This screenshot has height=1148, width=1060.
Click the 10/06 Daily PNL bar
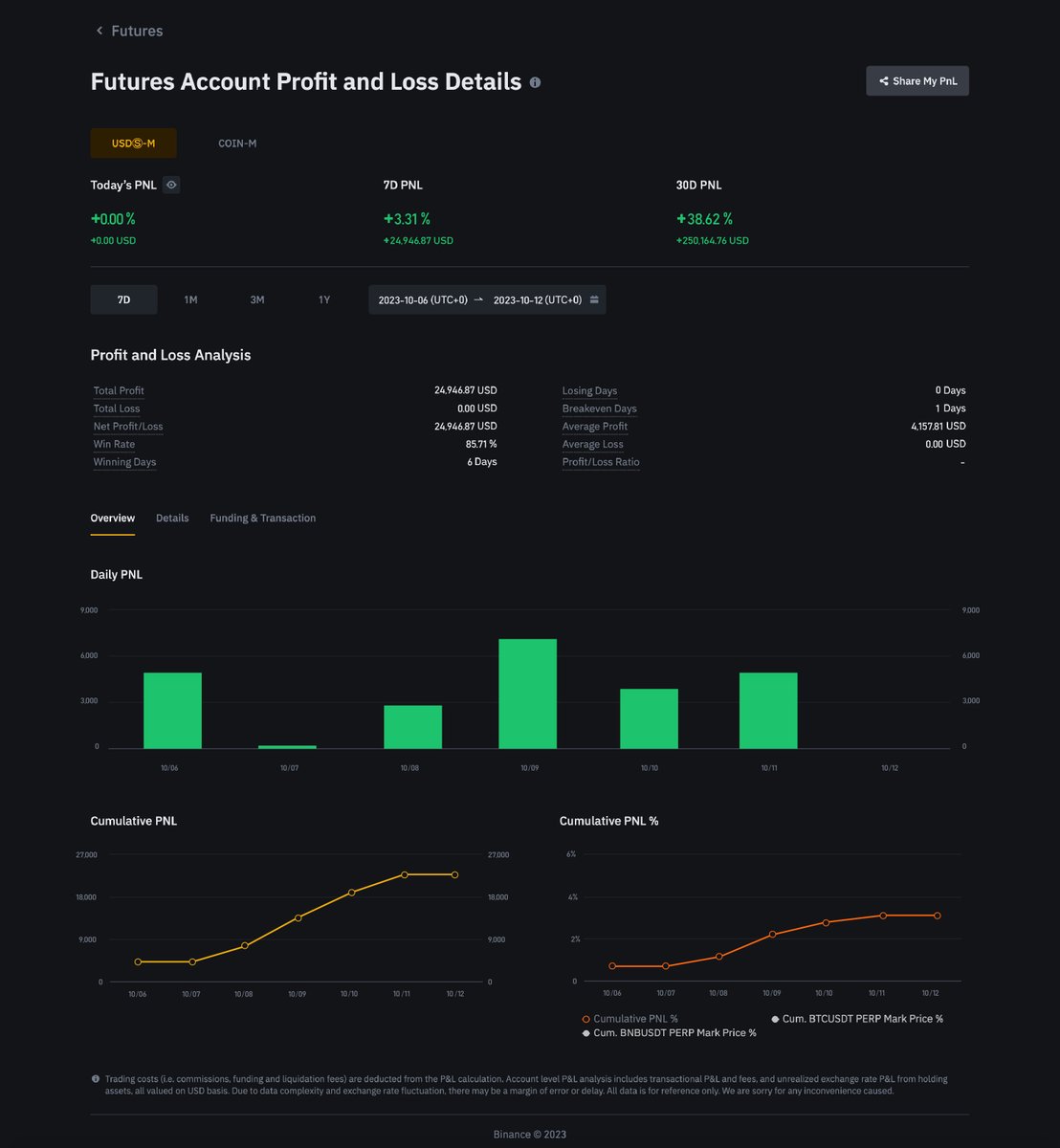click(x=172, y=711)
